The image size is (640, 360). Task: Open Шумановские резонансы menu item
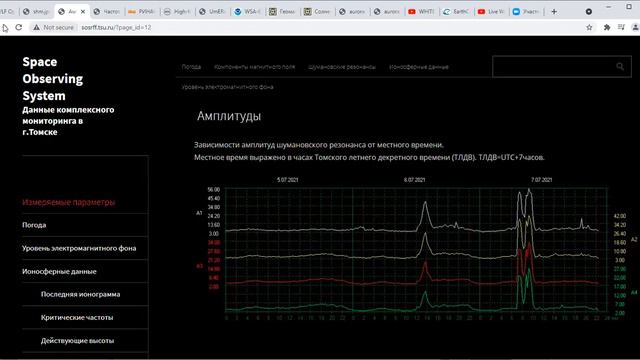(342, 67)
